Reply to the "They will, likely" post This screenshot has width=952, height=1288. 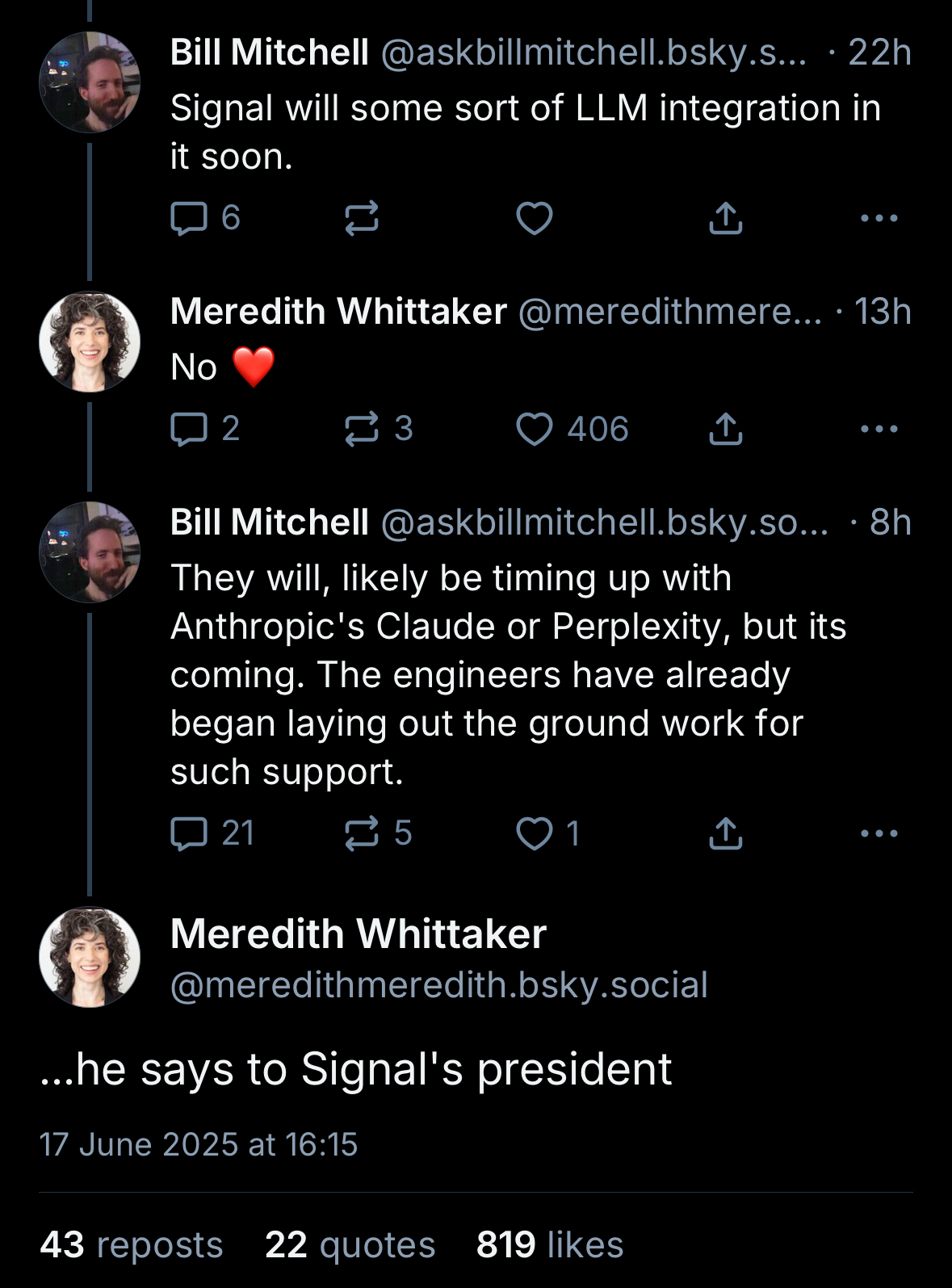pos(190,833)
